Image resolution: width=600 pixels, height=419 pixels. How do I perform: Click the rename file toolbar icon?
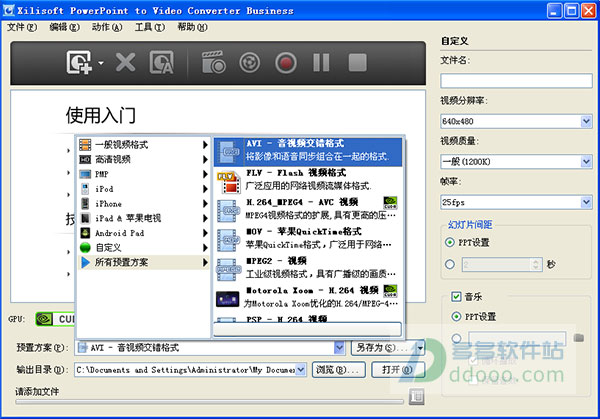(x=161, y=62)
